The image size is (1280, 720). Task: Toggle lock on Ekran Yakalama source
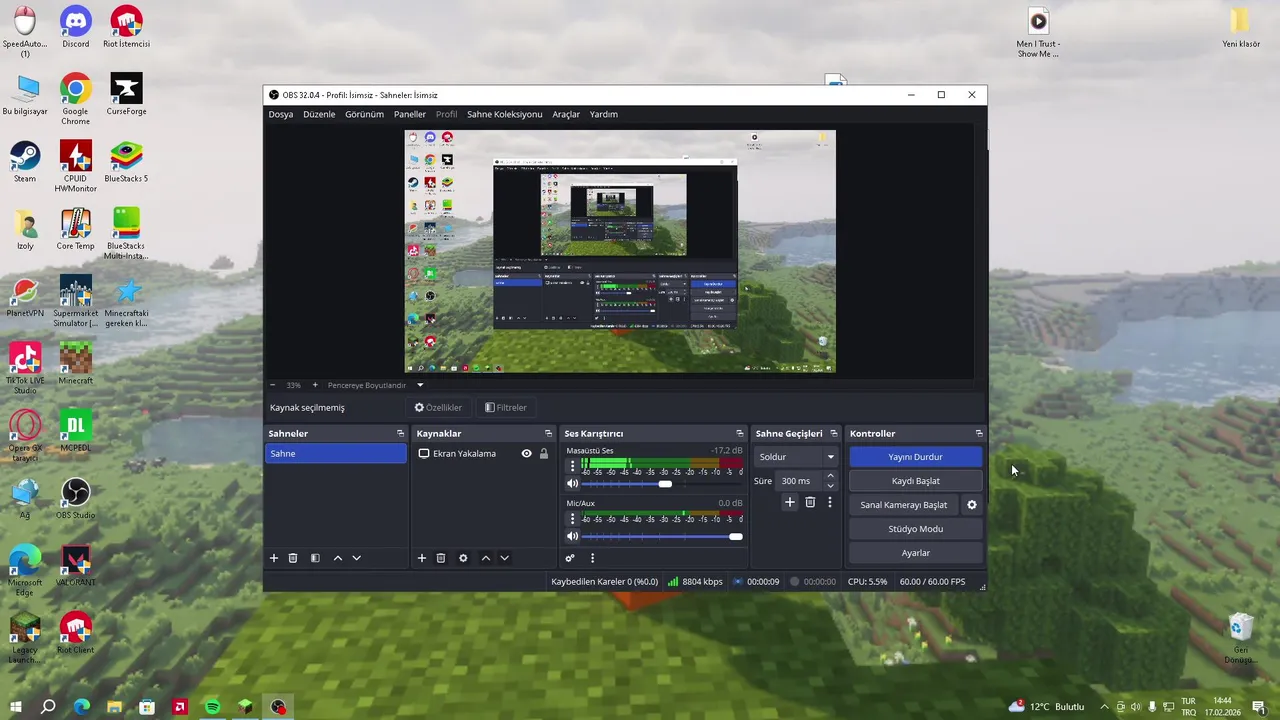click(544, 454)
